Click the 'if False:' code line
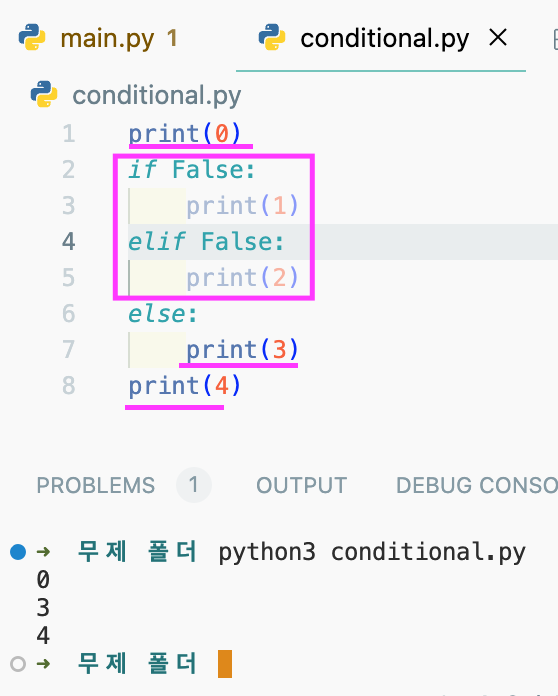Image resolution: width=558 pixels, height=696 pixels. pos(192,170)
